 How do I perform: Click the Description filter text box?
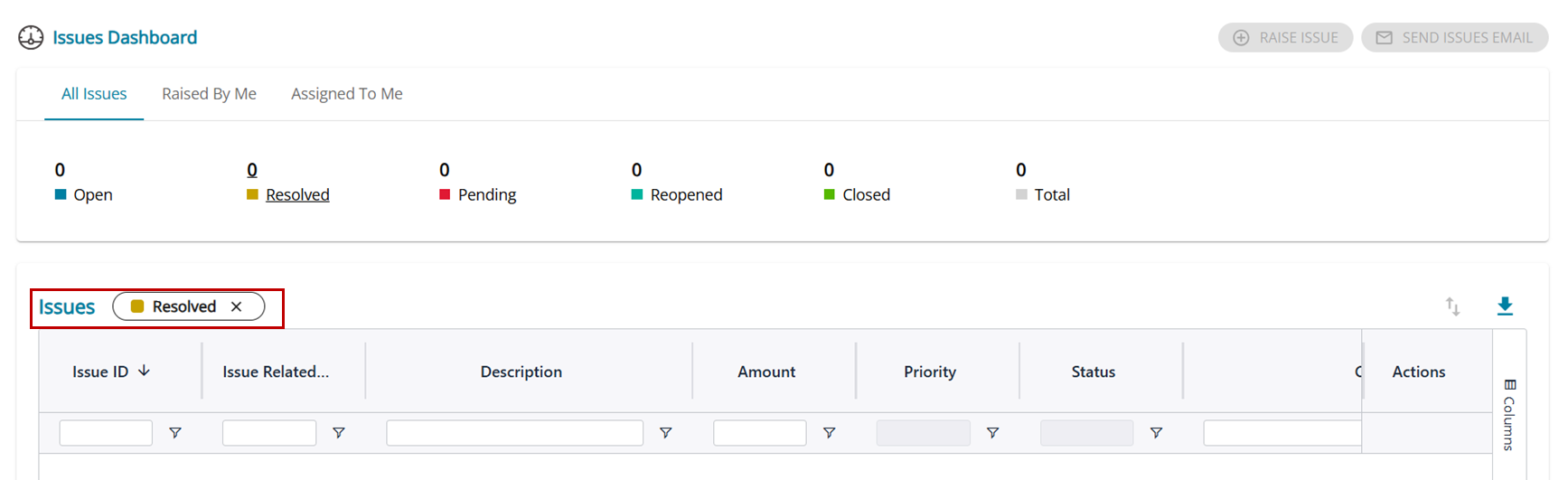(x=514, y=433)
